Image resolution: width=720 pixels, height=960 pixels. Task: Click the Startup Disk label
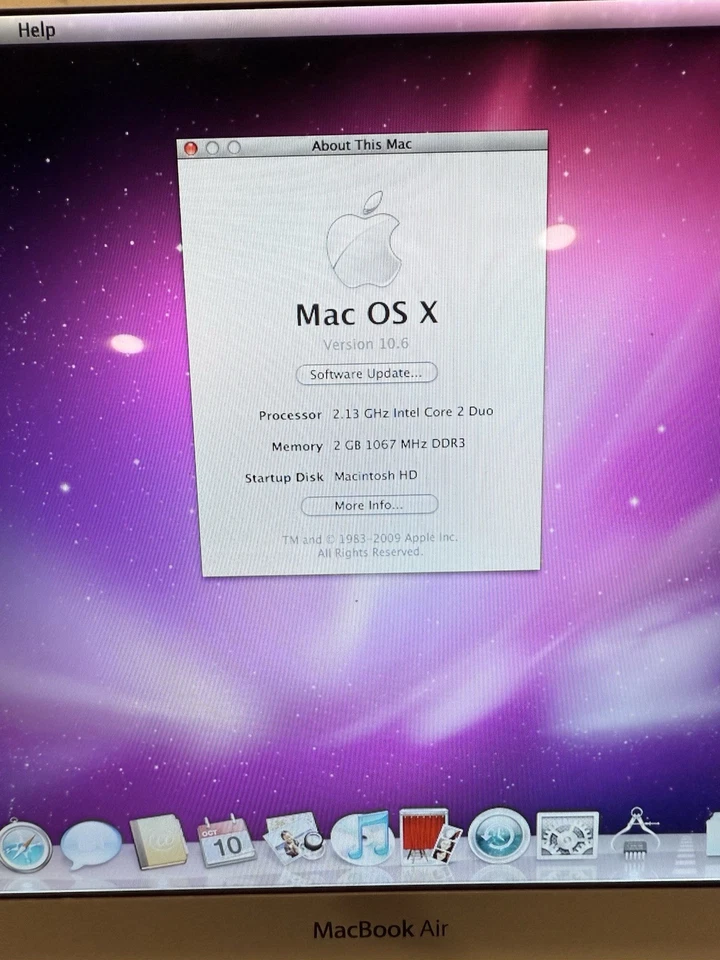click(284, 478)
